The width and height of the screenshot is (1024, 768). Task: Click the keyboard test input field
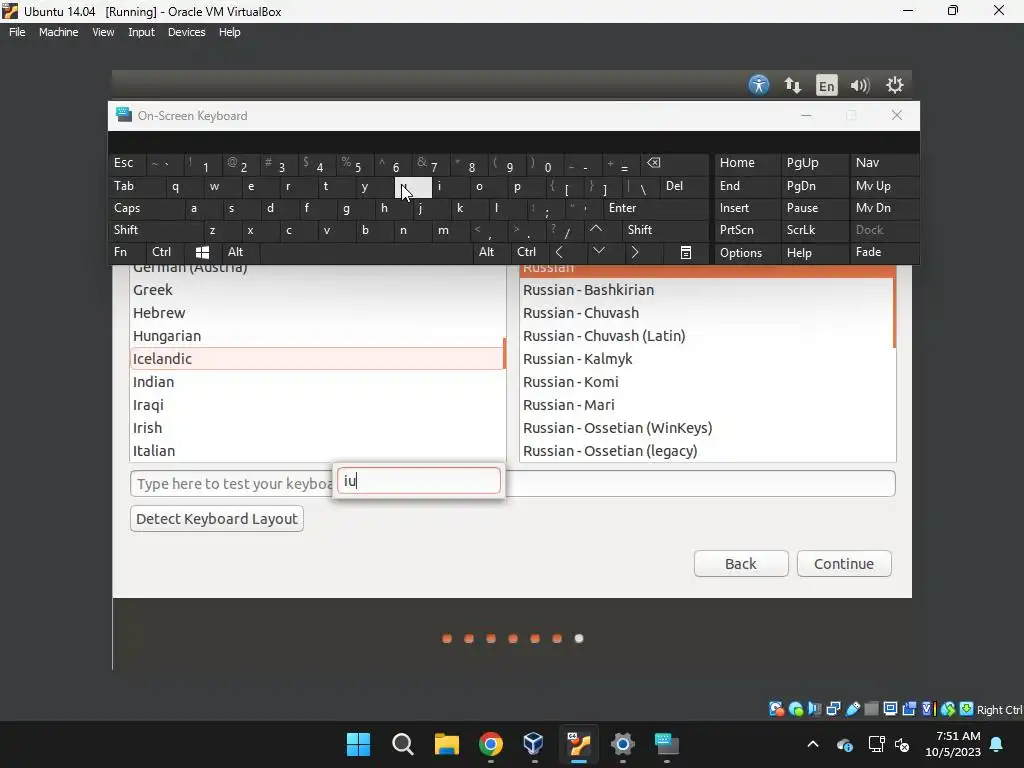click(x=513, y=483)
